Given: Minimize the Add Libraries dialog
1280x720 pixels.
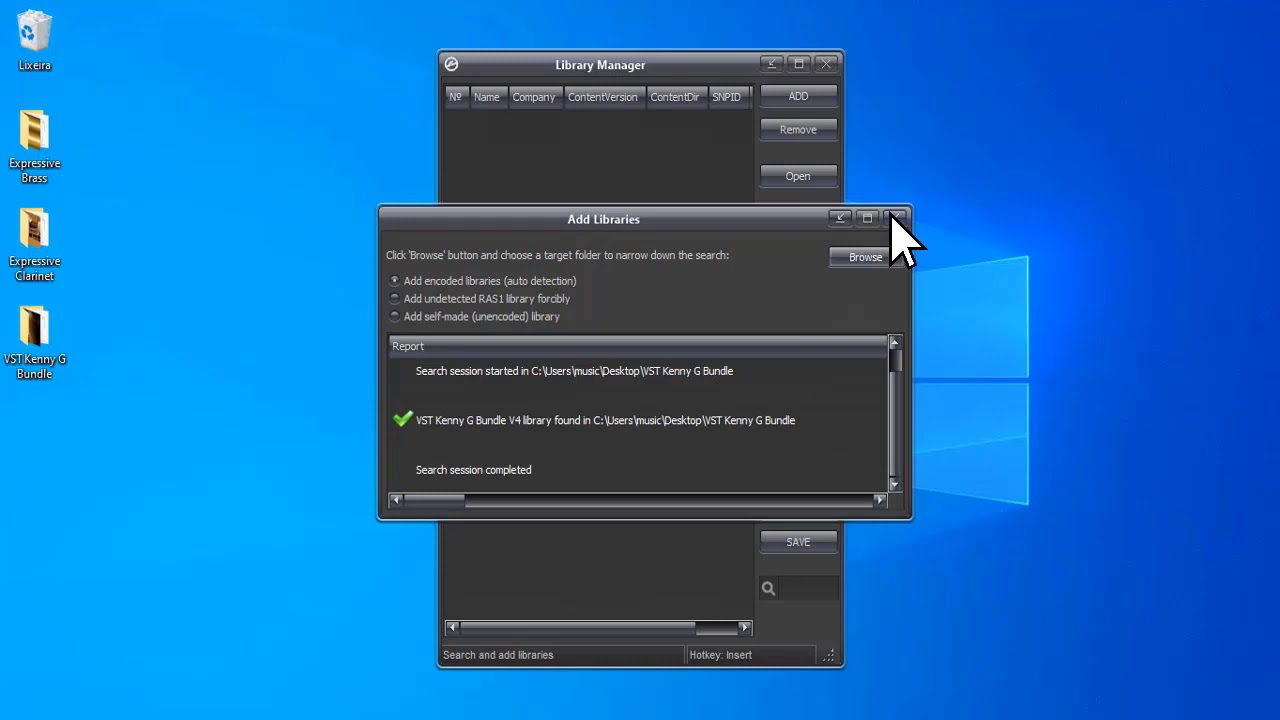Looking at the screenshot, I should point(840,218).
